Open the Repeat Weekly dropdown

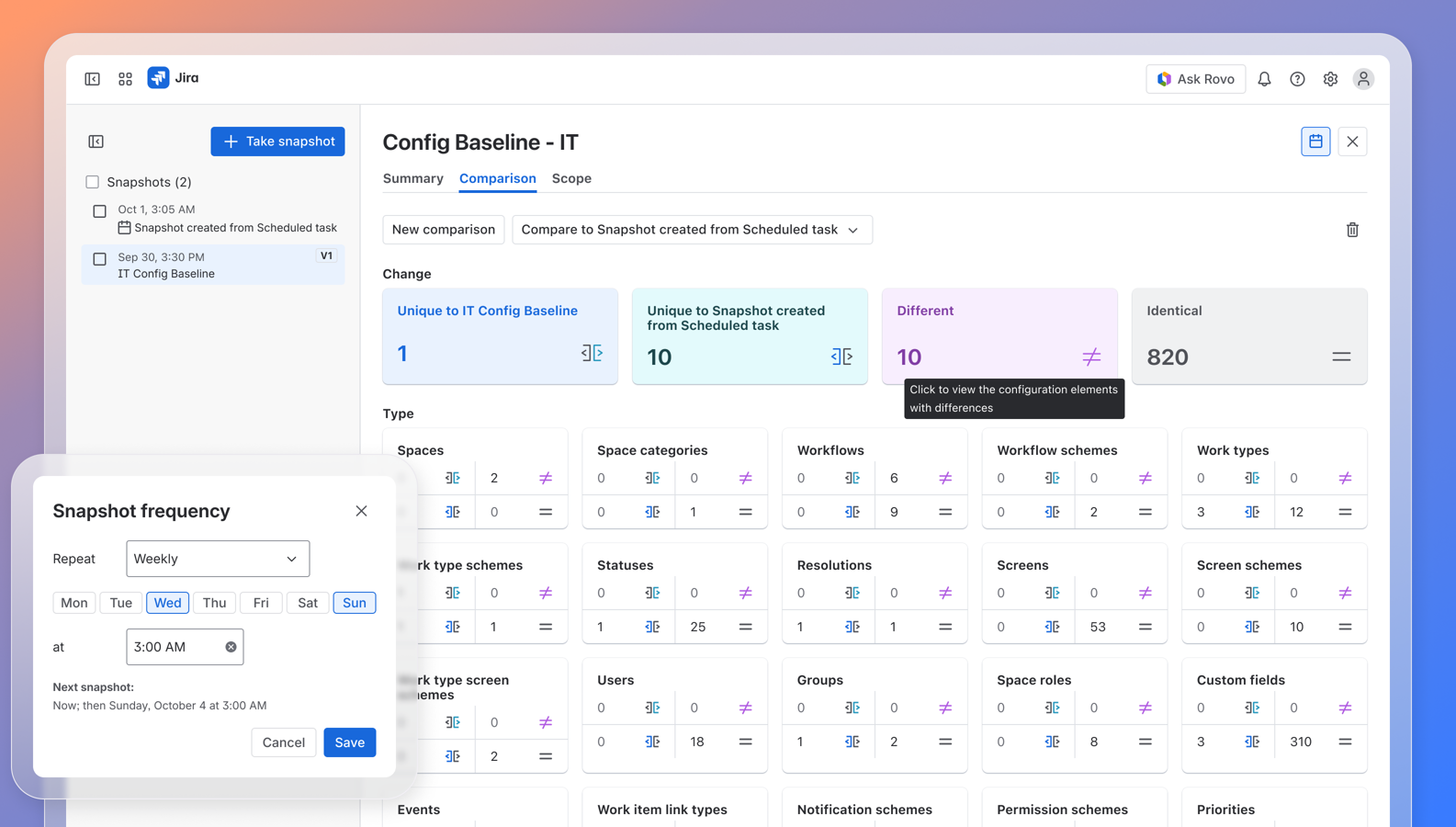(218, 559)
